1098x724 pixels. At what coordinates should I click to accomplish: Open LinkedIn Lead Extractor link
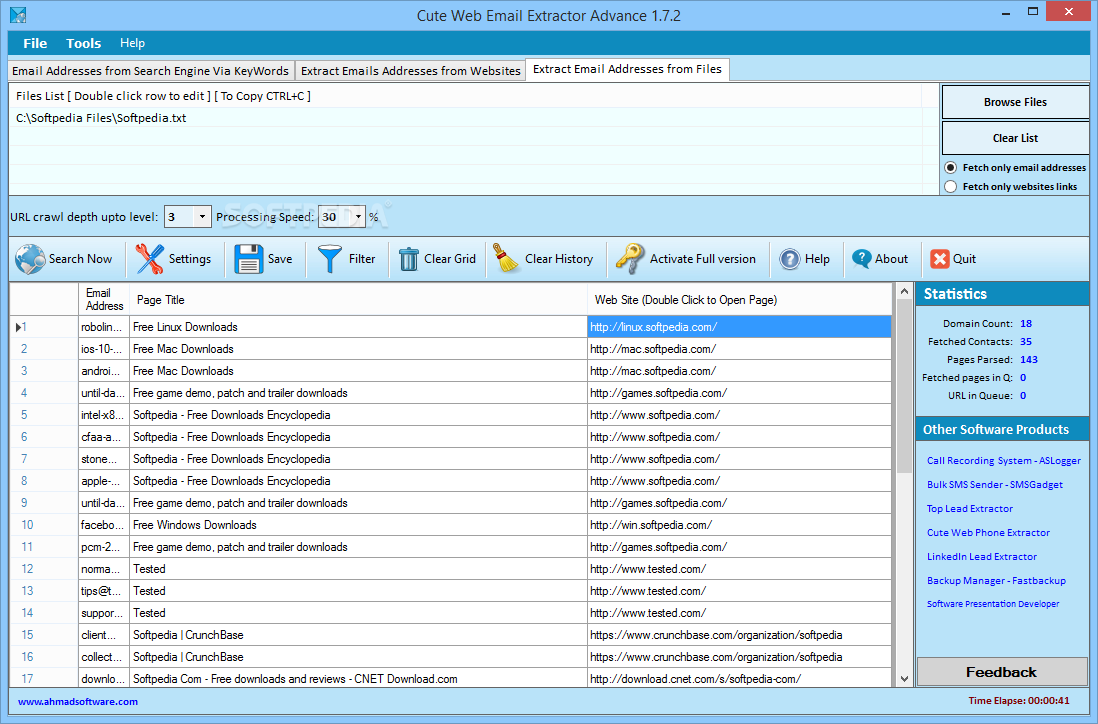pos(982,557)
